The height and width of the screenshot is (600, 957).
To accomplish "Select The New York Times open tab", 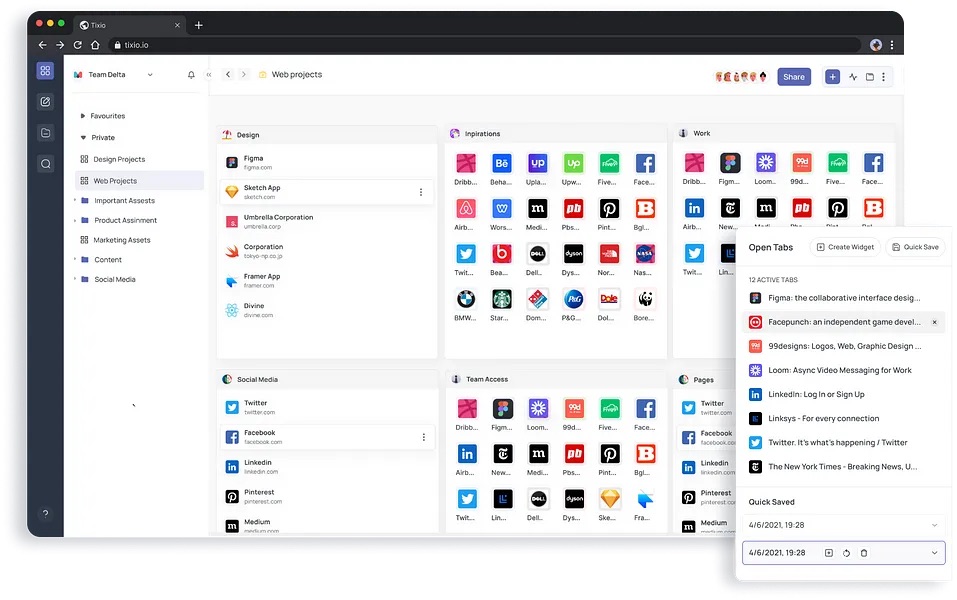I will 843,467.
